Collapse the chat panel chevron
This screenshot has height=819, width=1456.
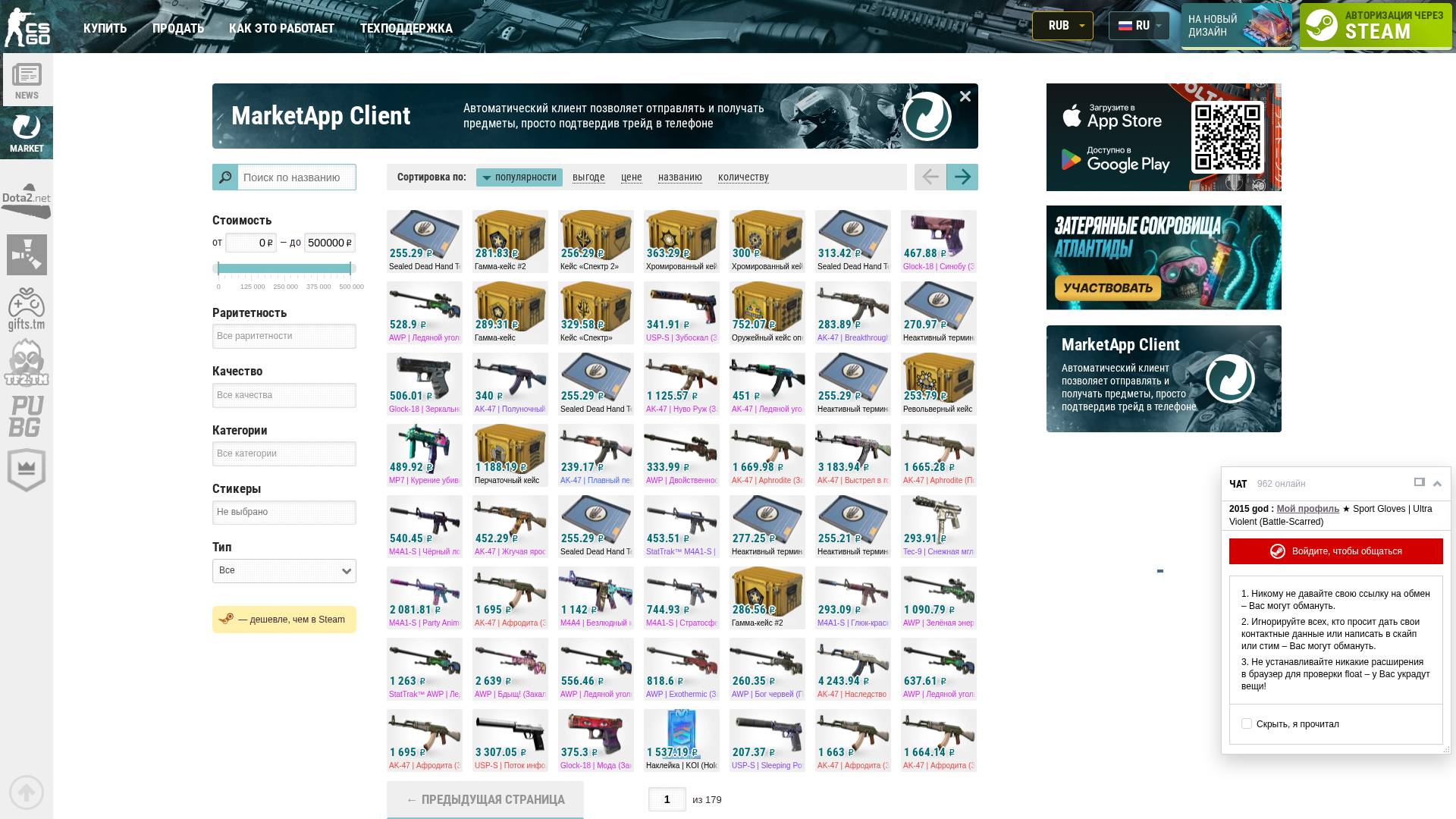1437,484
